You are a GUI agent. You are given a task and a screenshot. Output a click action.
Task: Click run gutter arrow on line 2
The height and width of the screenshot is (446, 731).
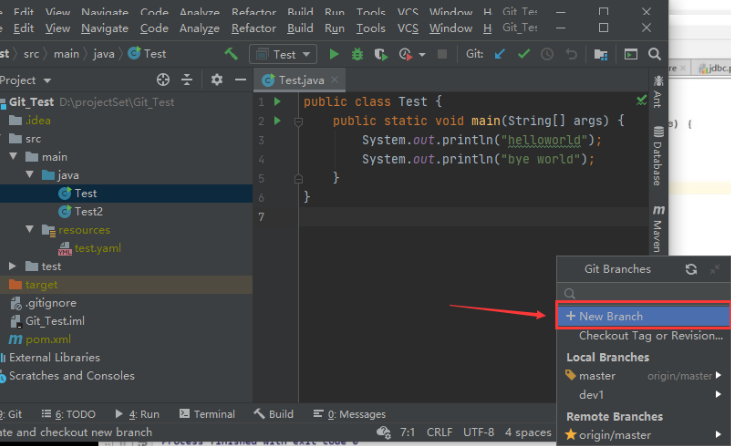point(277,121)
